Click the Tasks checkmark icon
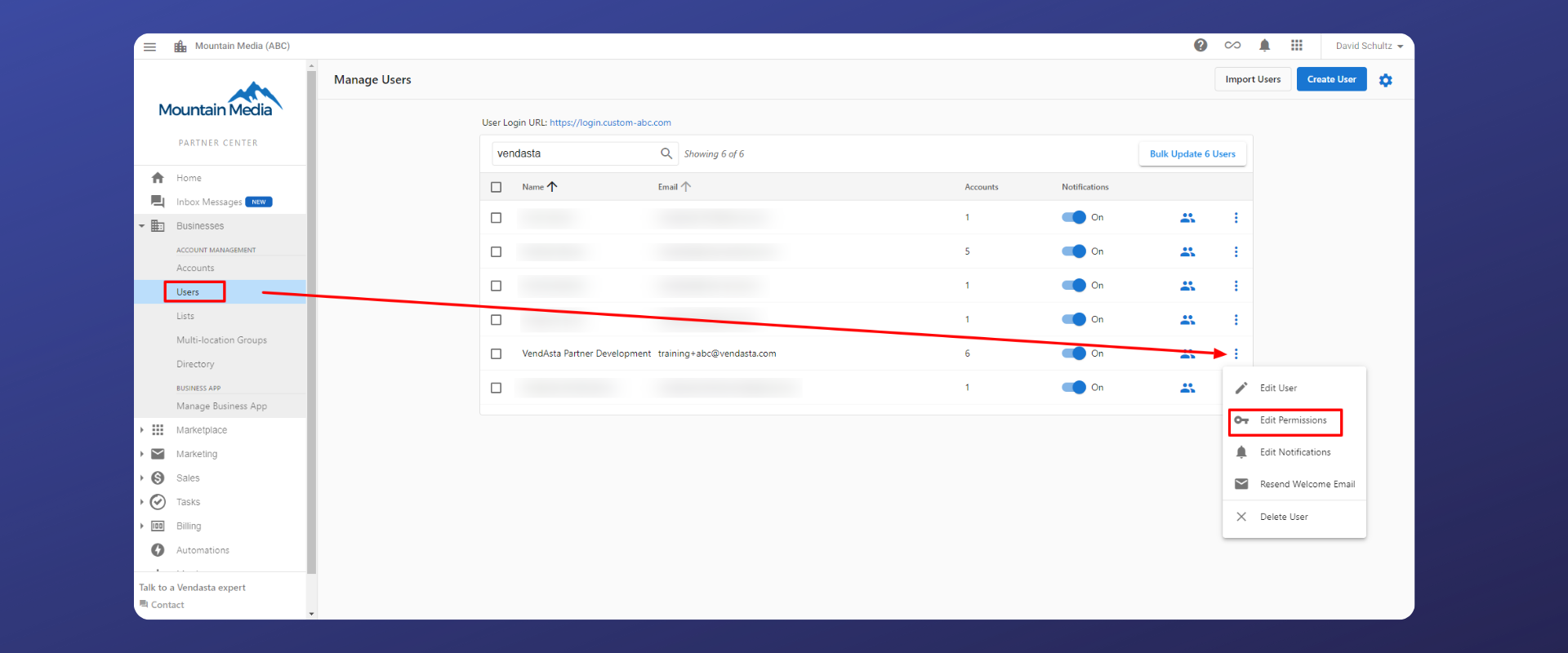Viewport: 1568px width, 653px height. (158, 502)
